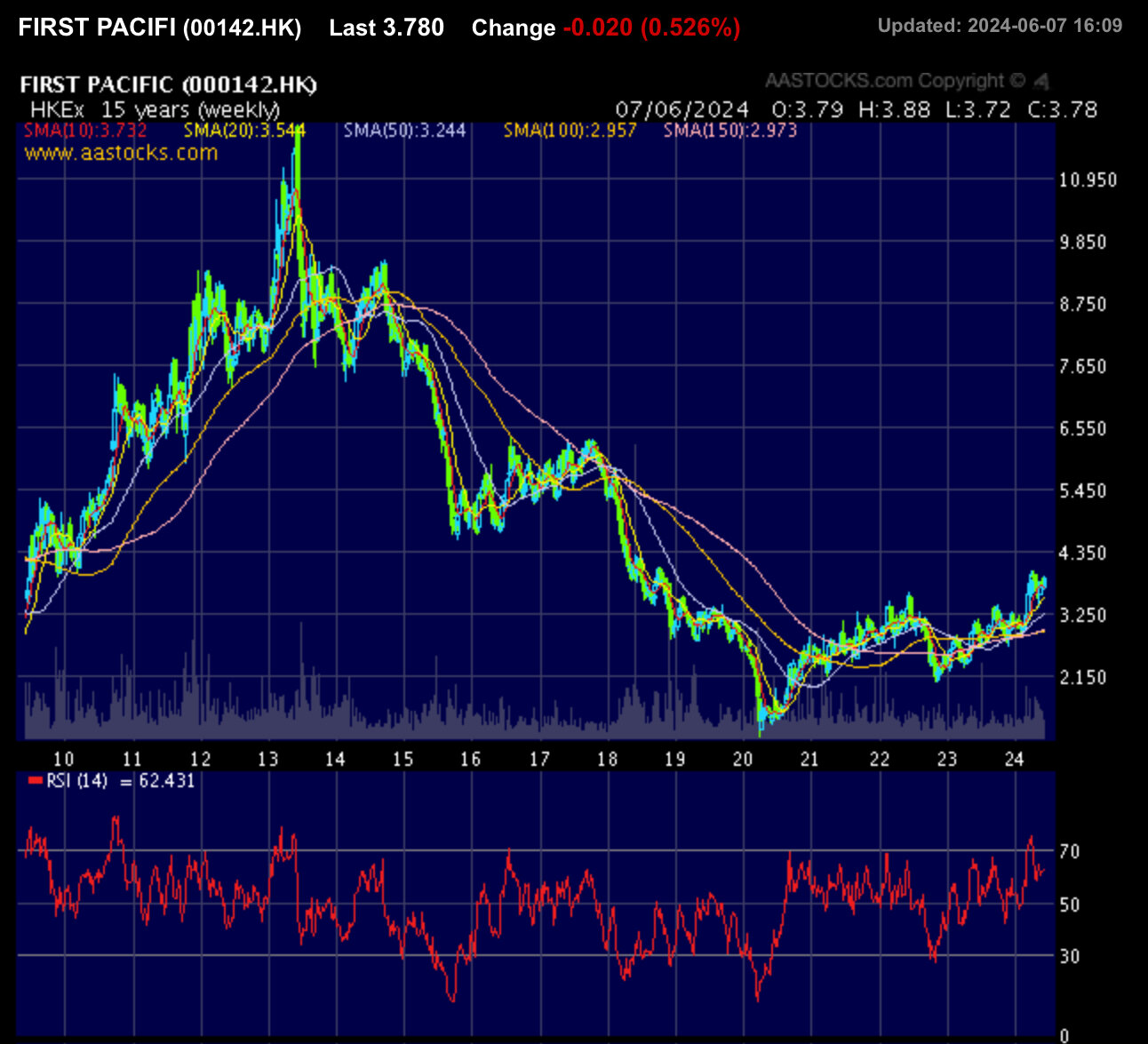Viewport: 1148px width, 1044px height.
Task: Click the RSI 70 level label
Action: (1070, 851)
